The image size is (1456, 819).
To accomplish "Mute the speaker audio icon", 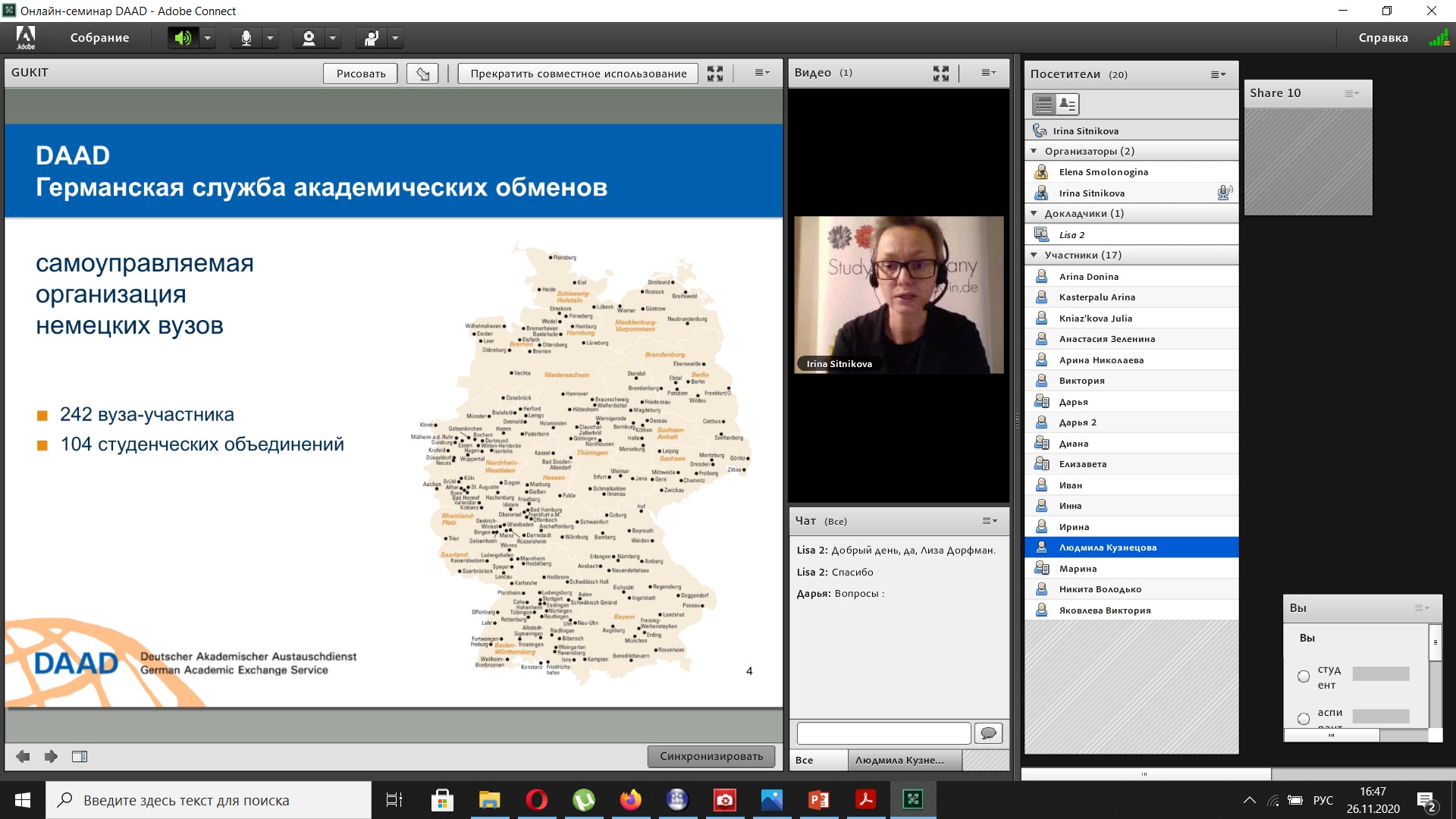I will click(183, 38).
